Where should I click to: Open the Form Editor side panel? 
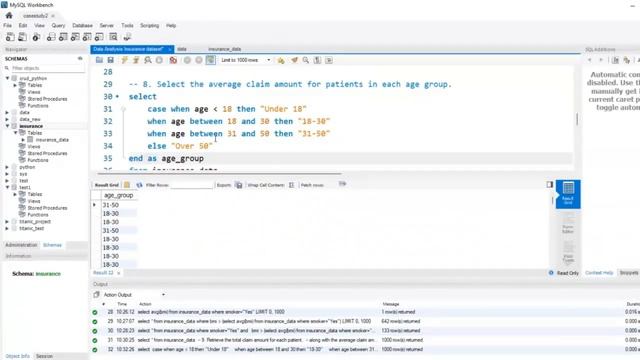(x=568, y=222)
